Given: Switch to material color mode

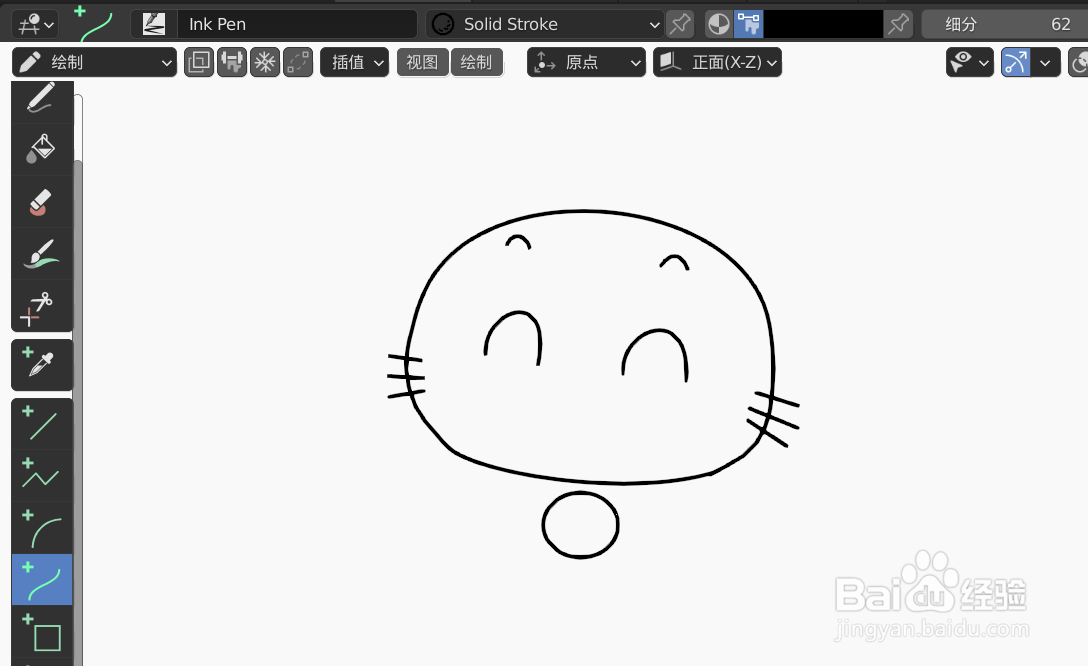Looking at the screenshot, I should pyautogui.click(x=719, y=24).
